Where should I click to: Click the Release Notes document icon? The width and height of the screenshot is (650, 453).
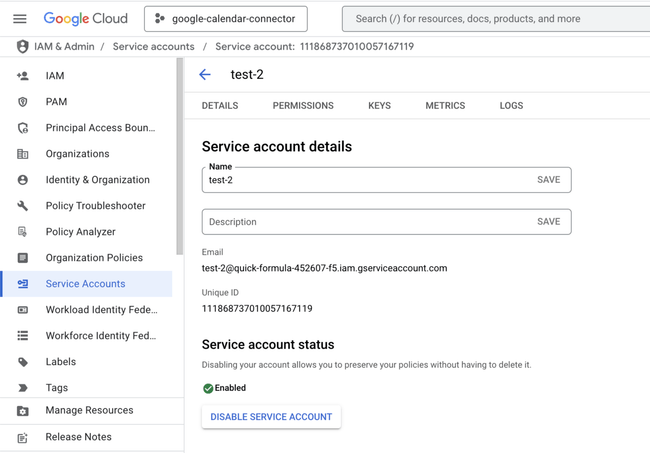pyautogui.click(x=23, y=437)
